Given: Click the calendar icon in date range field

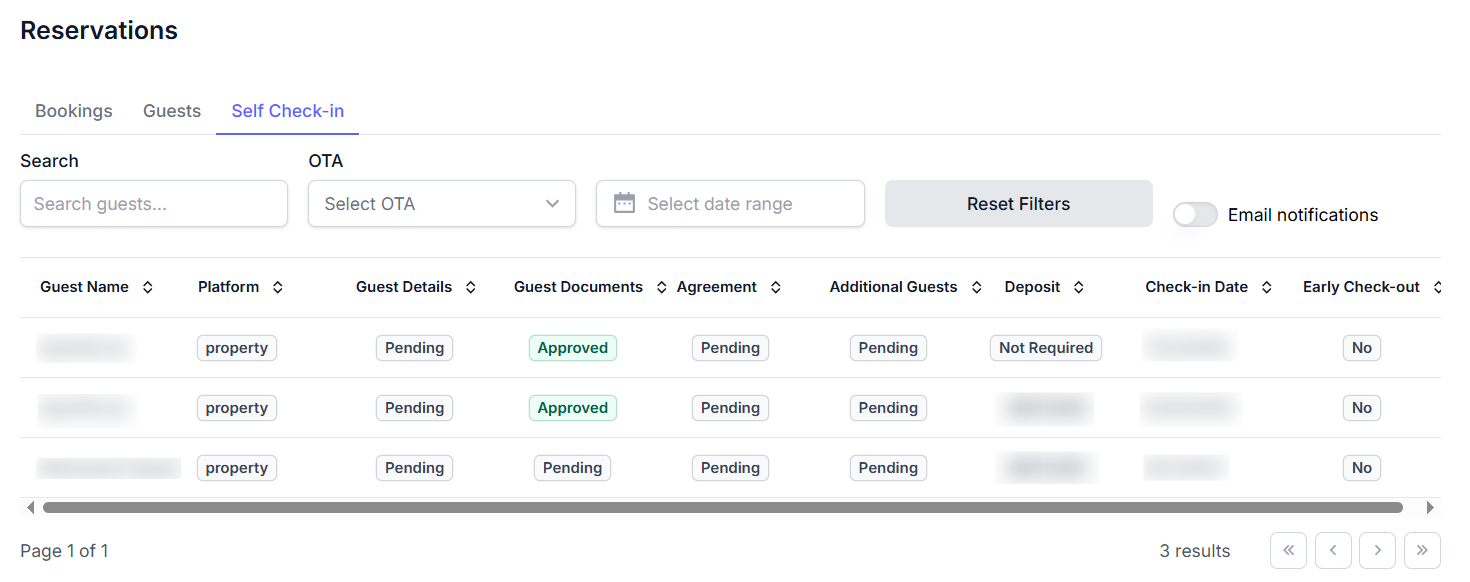Looking at the screenshot, I should coord(624,204).
